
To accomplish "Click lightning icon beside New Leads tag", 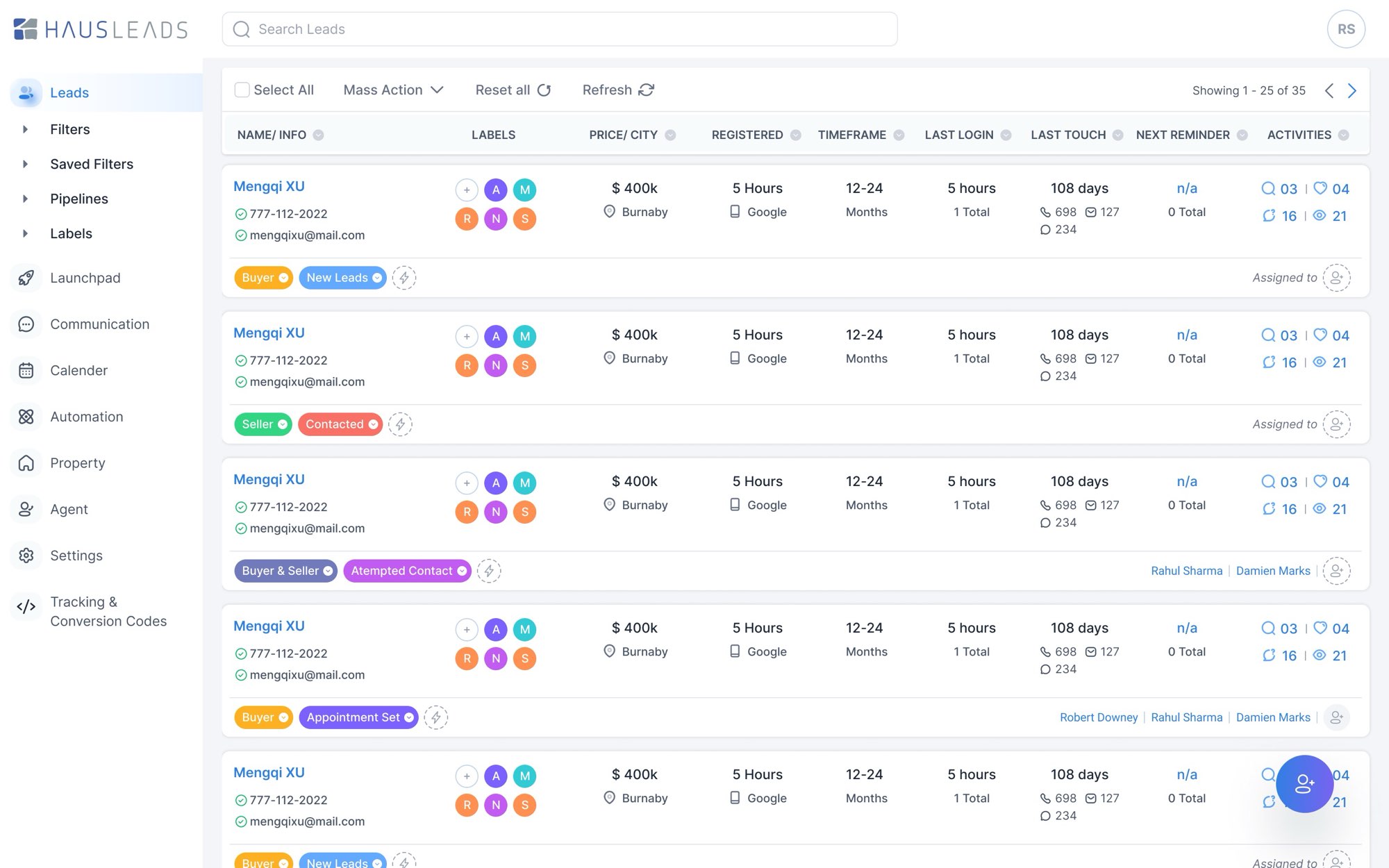I will 404,278.
